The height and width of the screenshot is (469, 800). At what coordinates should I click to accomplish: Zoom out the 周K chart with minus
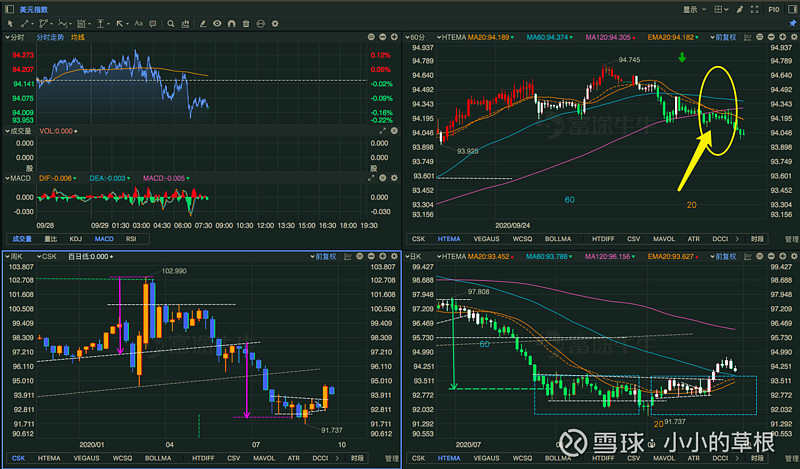(371, 256)
